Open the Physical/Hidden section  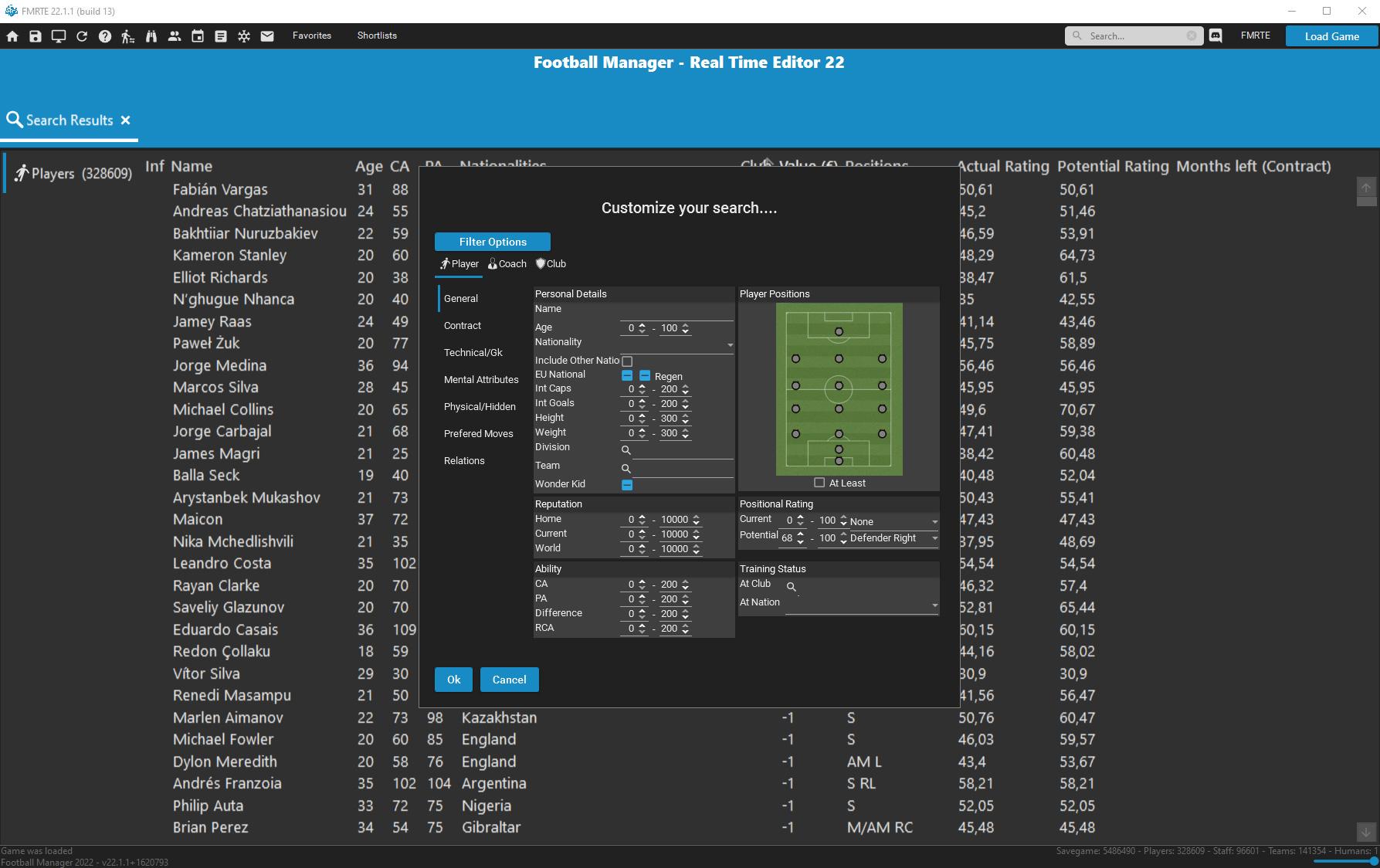click(480, 407)
